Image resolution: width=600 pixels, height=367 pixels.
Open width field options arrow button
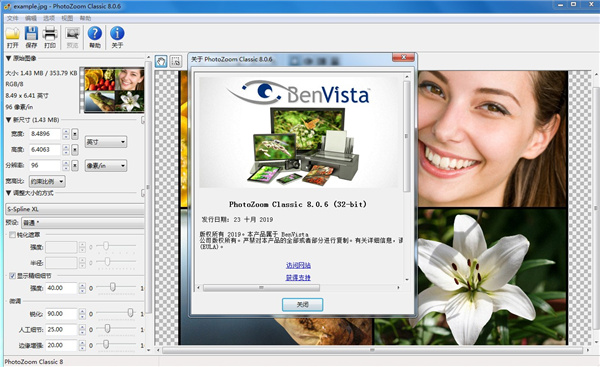75,134
